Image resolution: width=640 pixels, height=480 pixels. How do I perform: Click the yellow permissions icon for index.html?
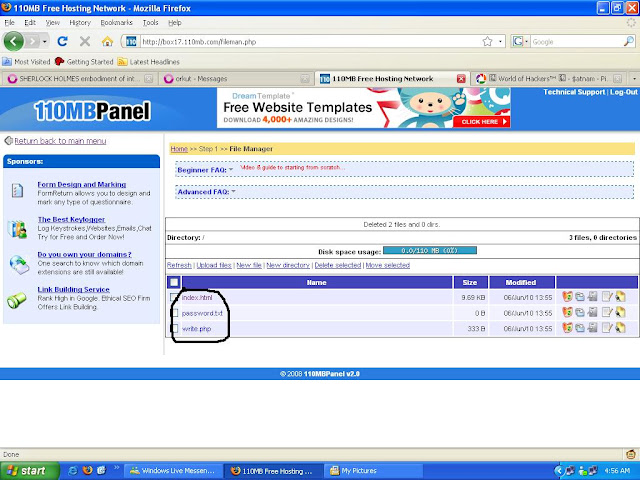(620, 297)
